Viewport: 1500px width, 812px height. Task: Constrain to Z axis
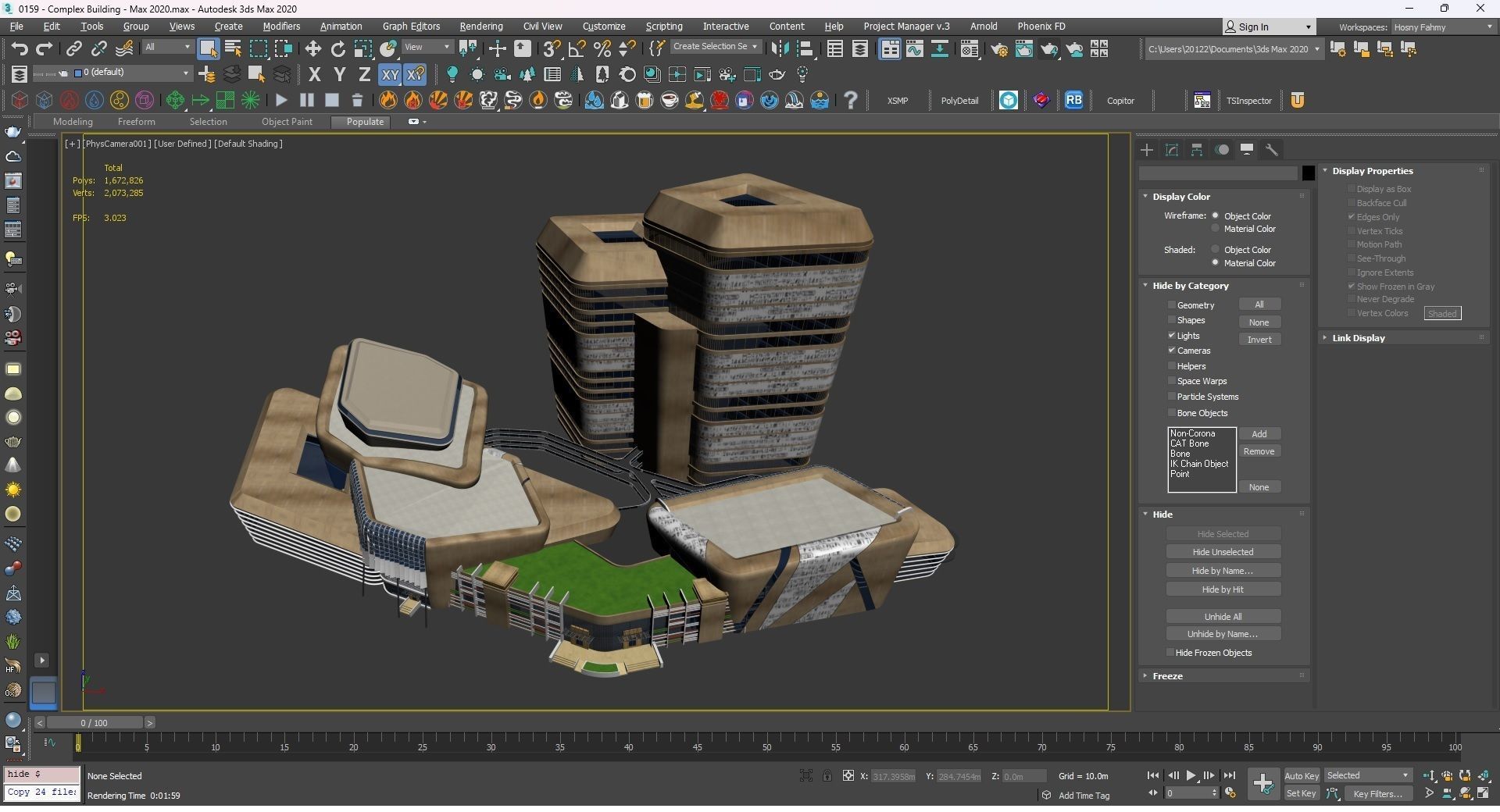[364, 75]
